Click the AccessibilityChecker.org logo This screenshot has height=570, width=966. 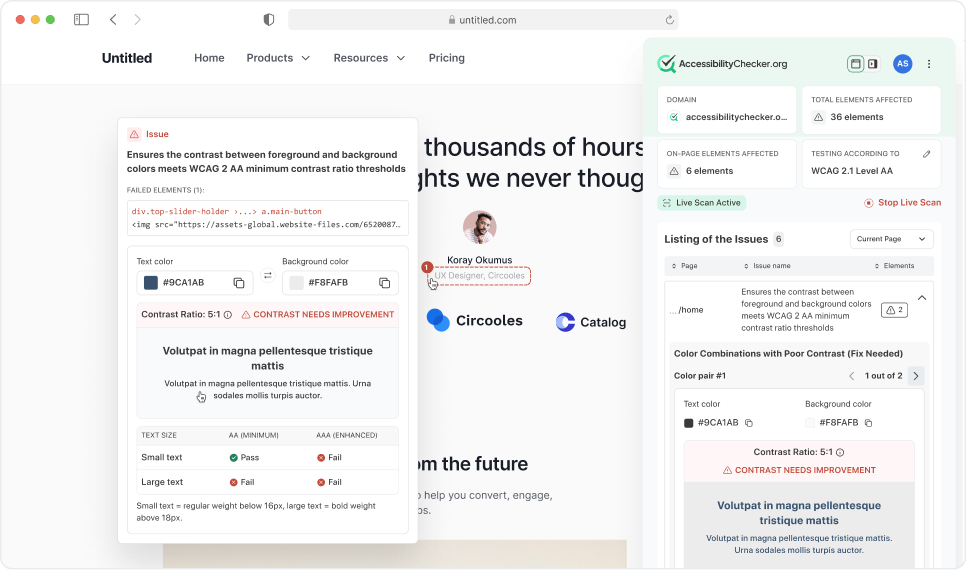tap(722, 63)
